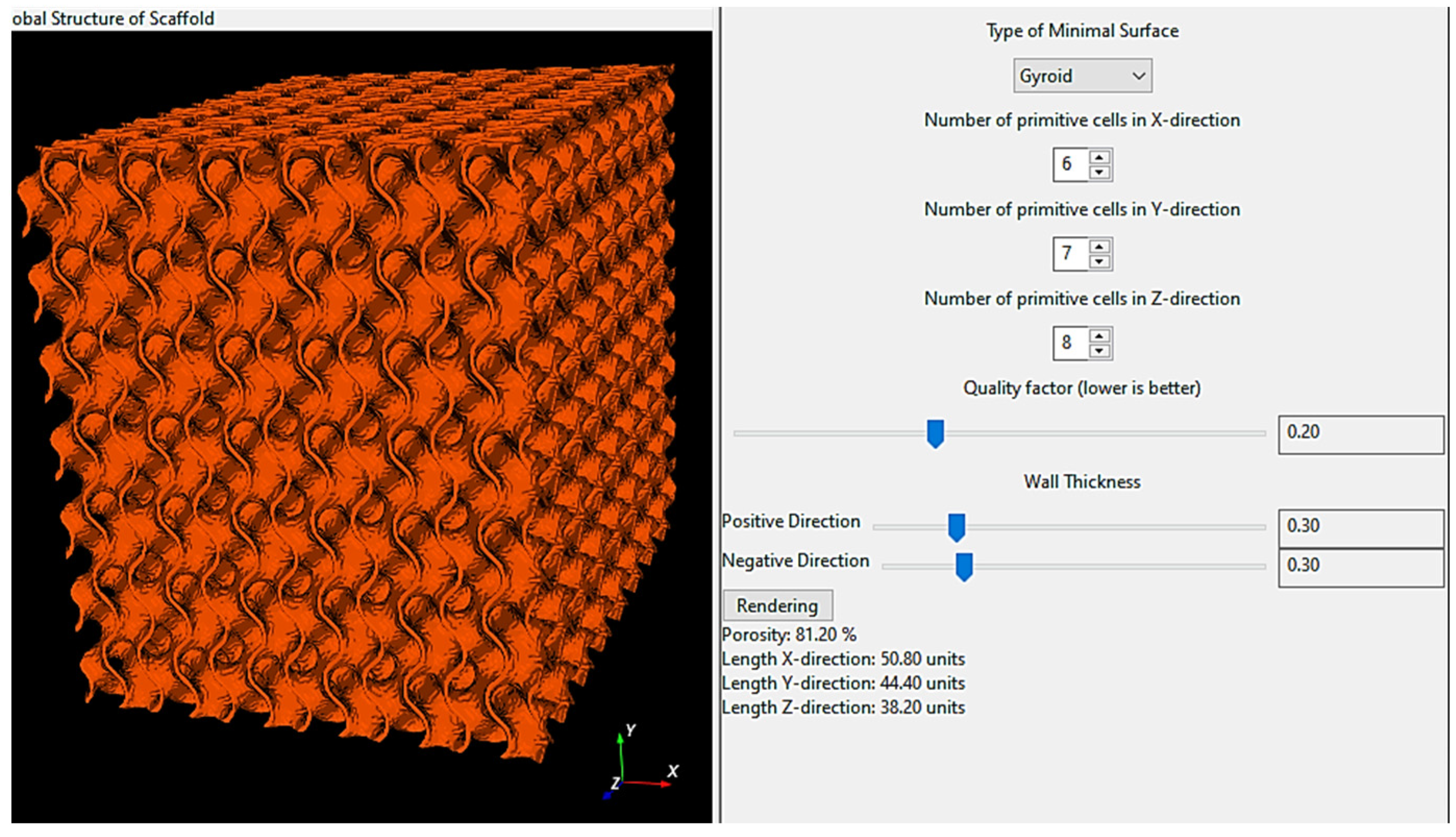Image resolution: width=1456 pixels, height=837 pixels.
Task: Decrease Z-direction primitive cells with down arrow
Action: pyautogui.click(x=1099, y=351)
